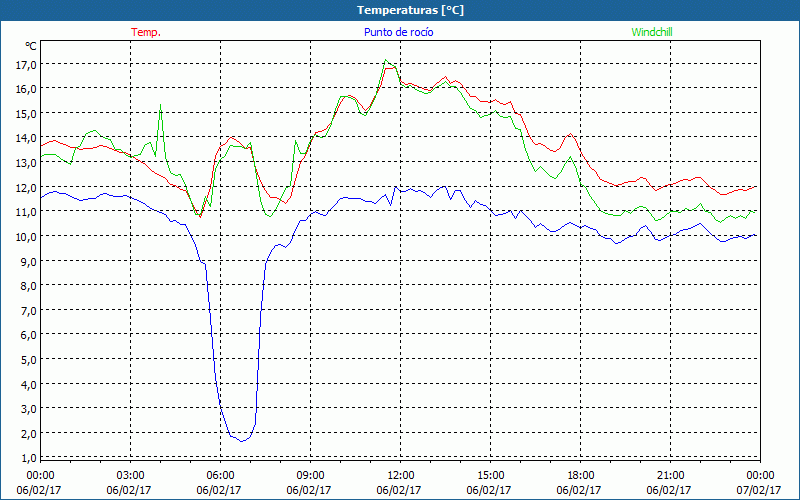Click the Windchill legend label
800x500 pixels.
[652, 32]
